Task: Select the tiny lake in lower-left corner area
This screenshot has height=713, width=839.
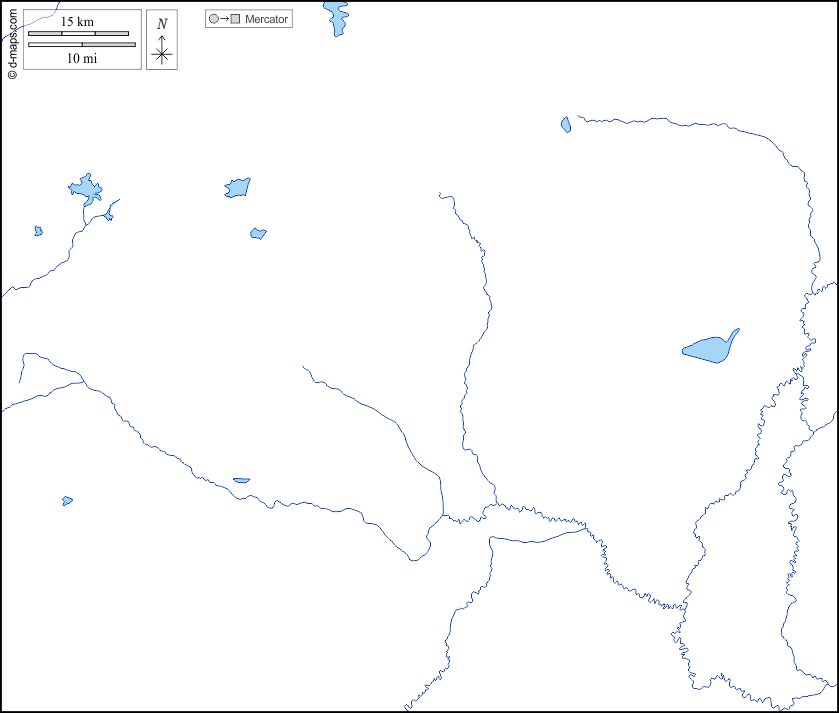Action: pyautogui.click(x=67, y=500)
